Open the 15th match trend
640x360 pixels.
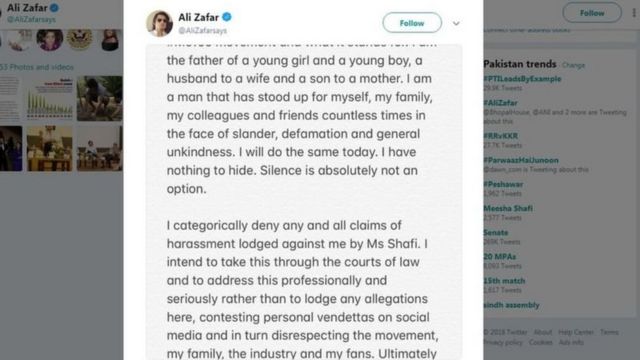tap(504, 281)
